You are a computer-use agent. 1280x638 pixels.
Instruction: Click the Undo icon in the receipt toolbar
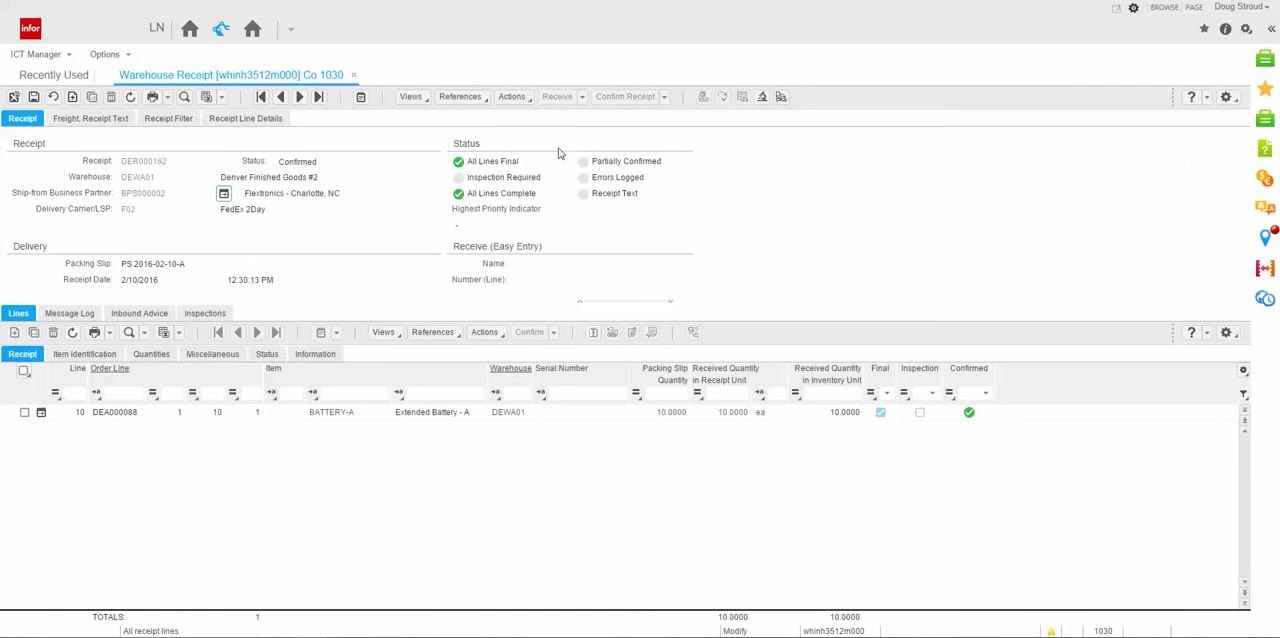click(x=53, y=97)
